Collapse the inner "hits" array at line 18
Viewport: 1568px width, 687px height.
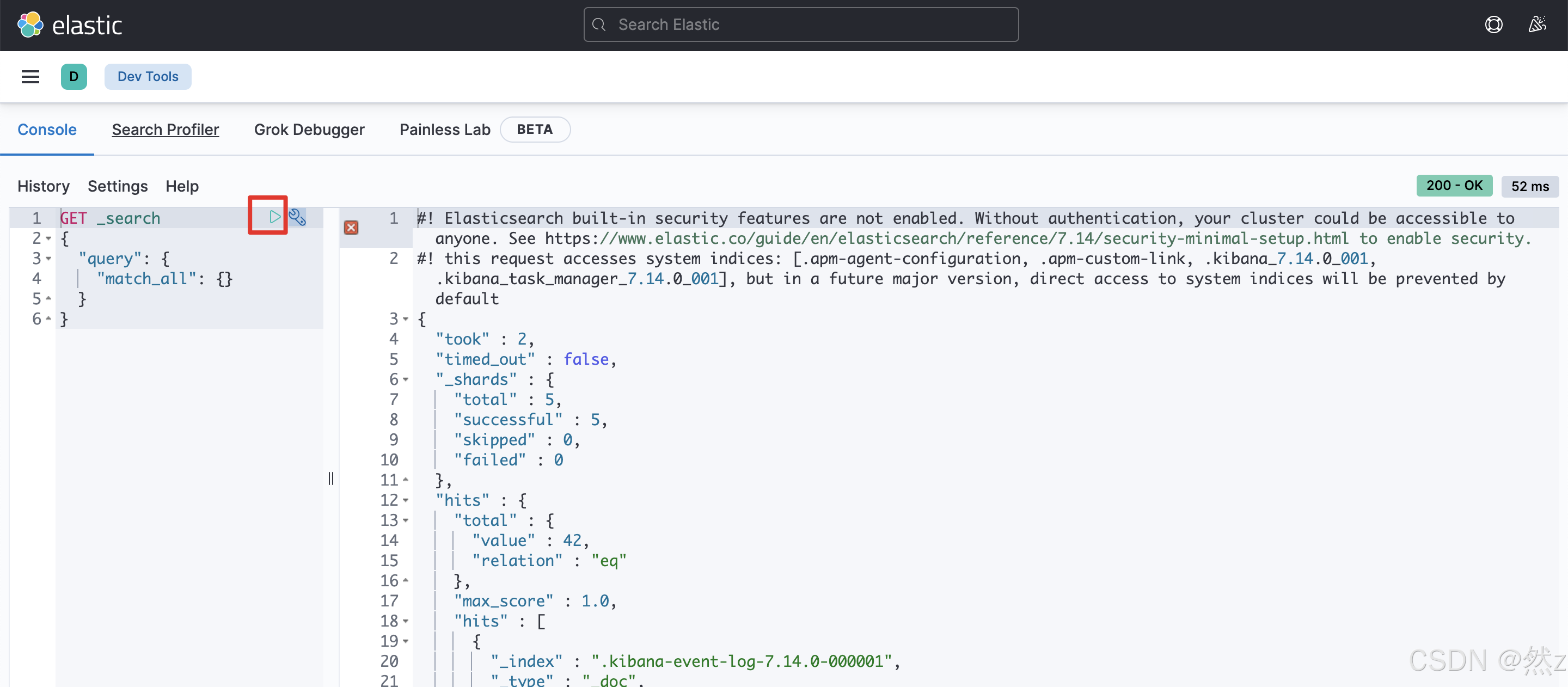[406, 621]
